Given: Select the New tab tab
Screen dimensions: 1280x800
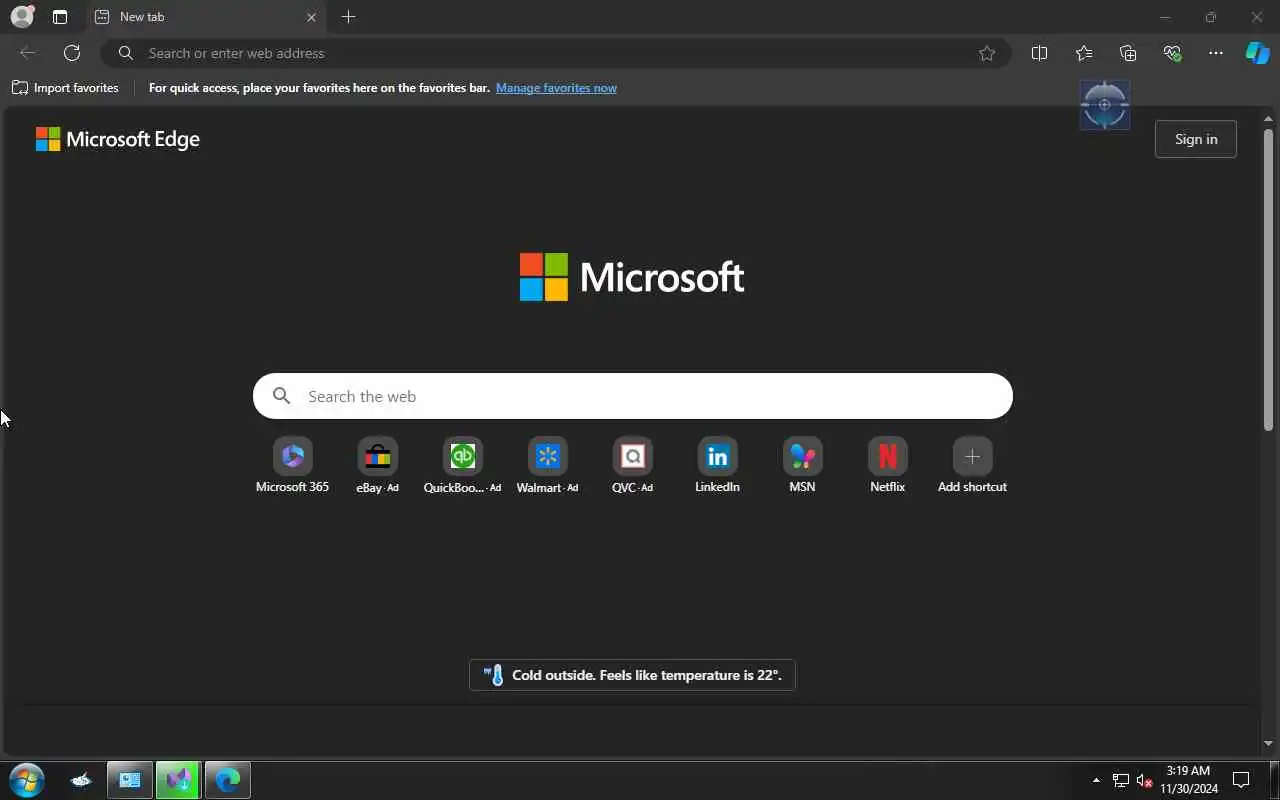Looking at the screenshot, I should click(x=205, y=17).
